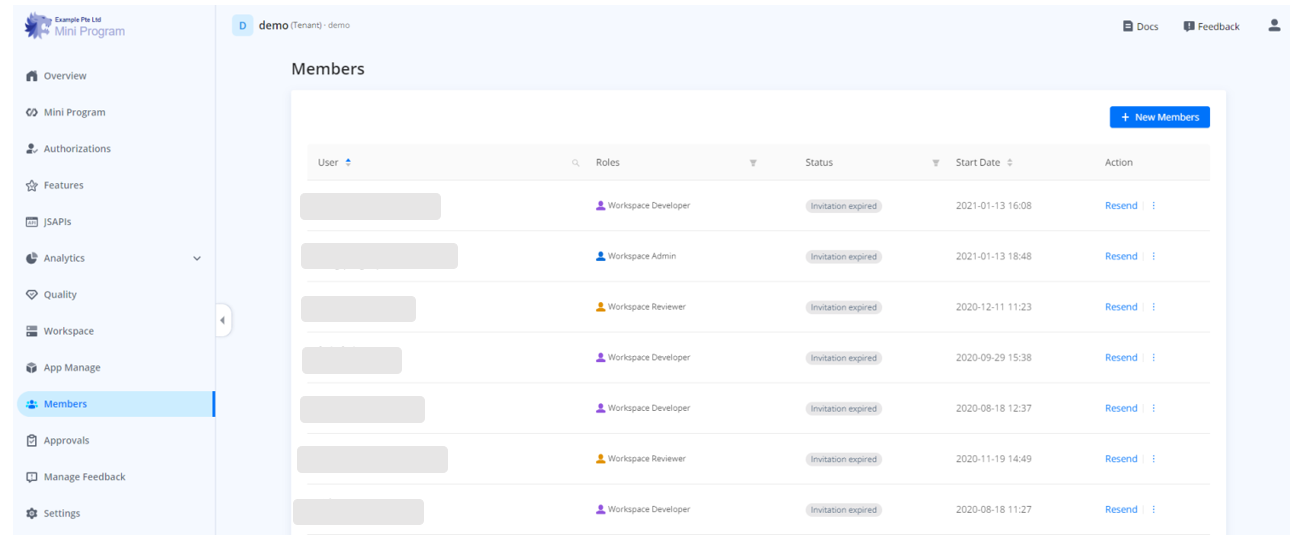Open the Docs link
This screenshot has height=536, width=1293.
tap(1140, 26)
